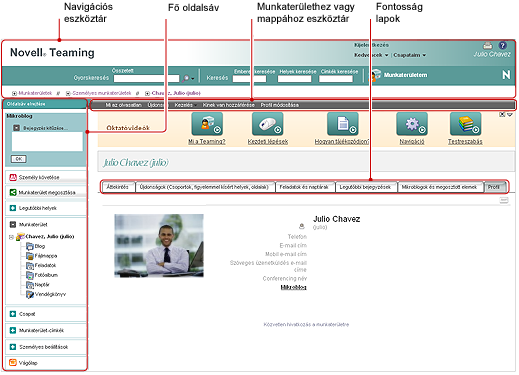Open the help question mark icon
Image resolution: width=519 pixels, height=375 pixels.
pyautogui.click(x=503, y=45)
